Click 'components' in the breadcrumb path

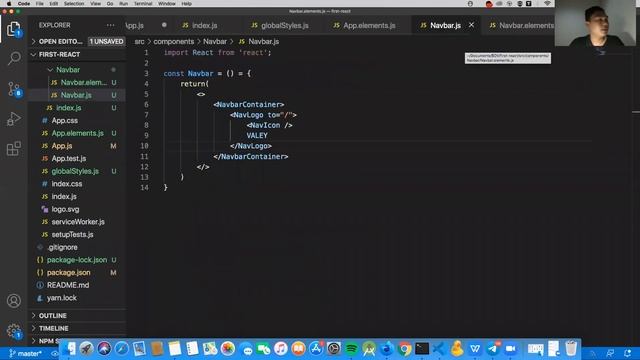[173, 42]
